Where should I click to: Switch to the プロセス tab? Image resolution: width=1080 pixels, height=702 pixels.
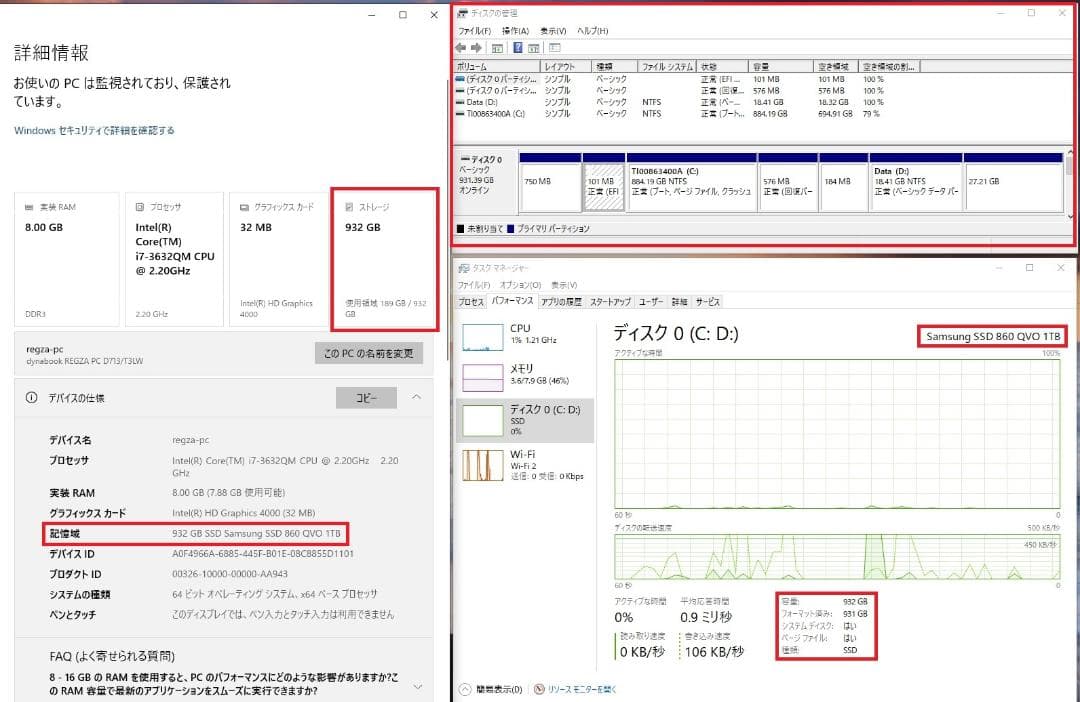(x=471, y=301)
